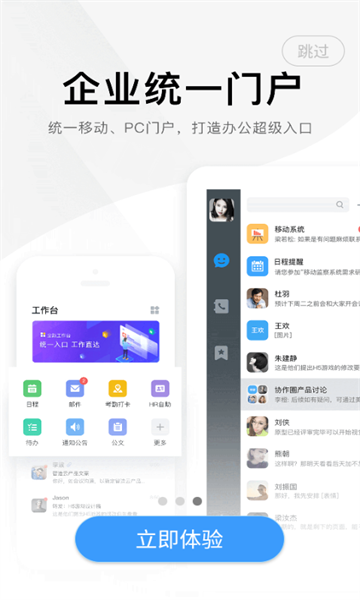360x600 pixels.
Task: Open the 通知公告 announcement icon
Action: [x=75, y=427]
